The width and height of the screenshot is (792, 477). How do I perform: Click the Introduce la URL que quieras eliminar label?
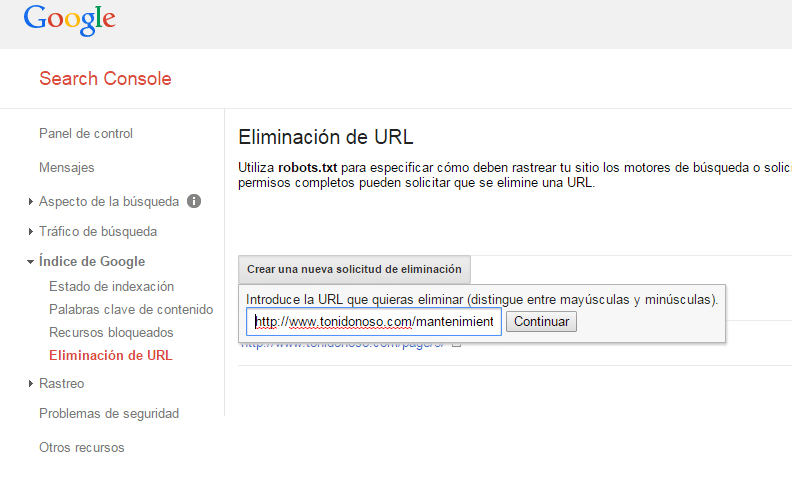point(482,299)
